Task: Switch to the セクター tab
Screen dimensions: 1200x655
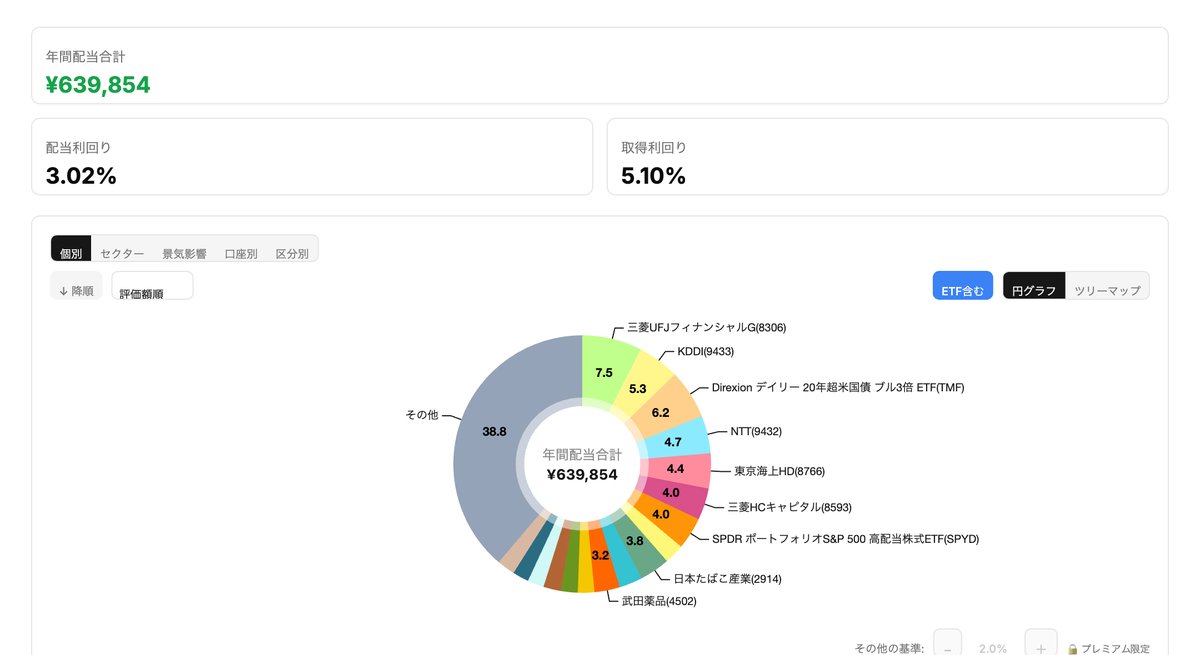Action: [x=122, y=254]
